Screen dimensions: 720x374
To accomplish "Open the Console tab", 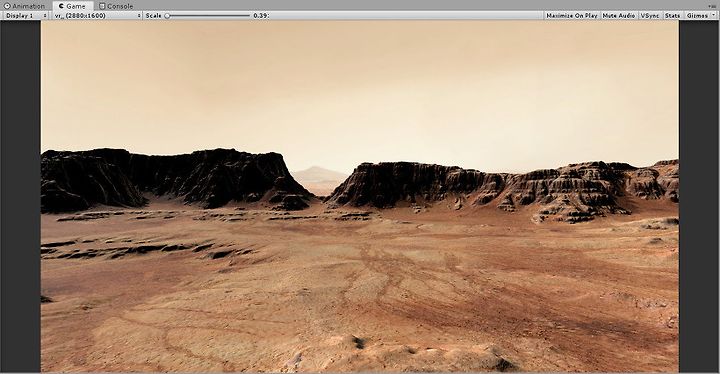I will (x=117, y=6).
